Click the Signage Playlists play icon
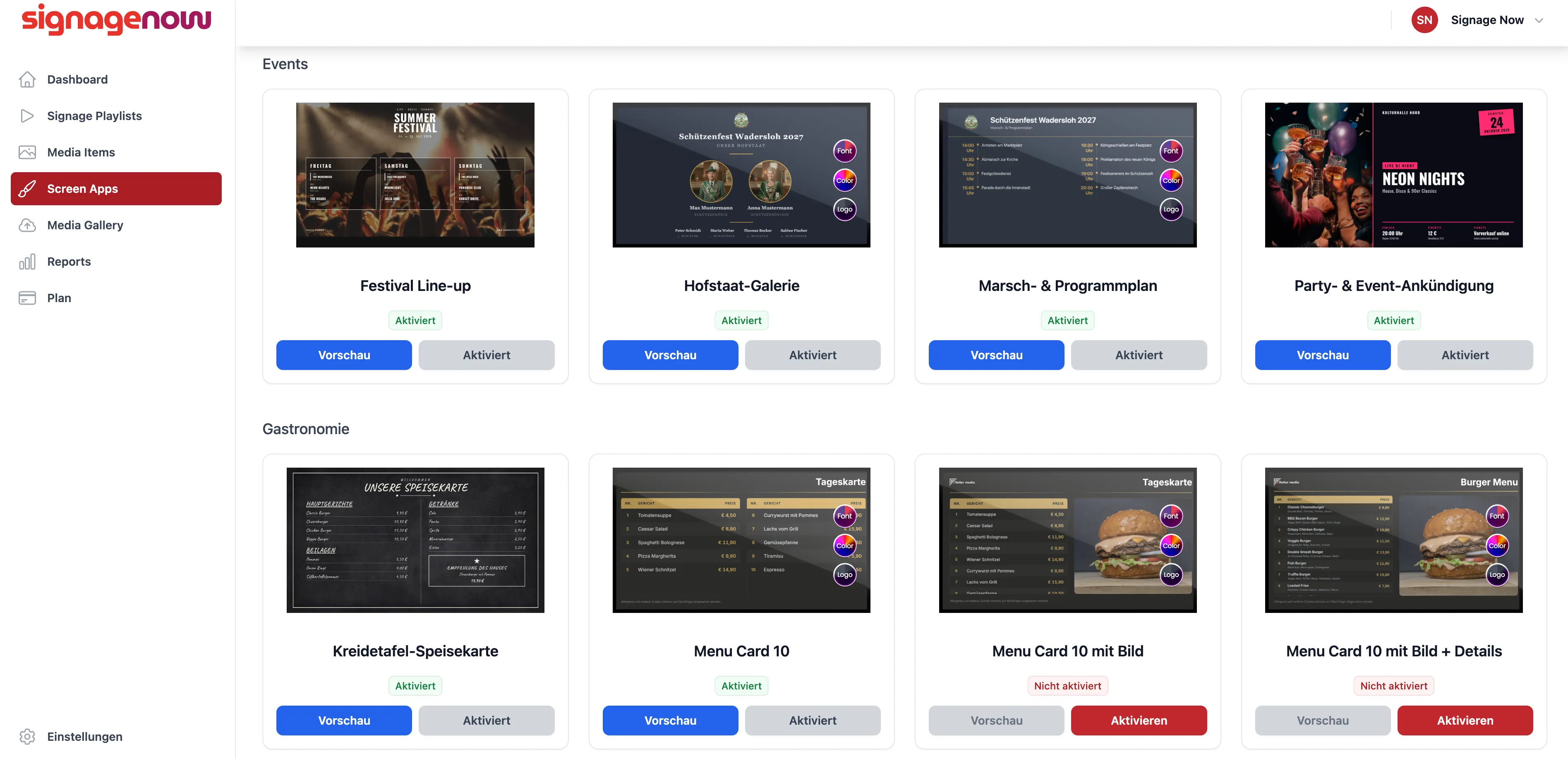The width and height of the screenshot is (1568, 759). [x=27, y=115]
